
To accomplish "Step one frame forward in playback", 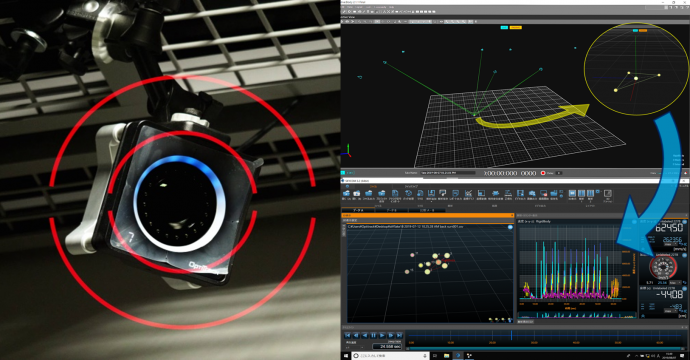I will click(391, 335).
